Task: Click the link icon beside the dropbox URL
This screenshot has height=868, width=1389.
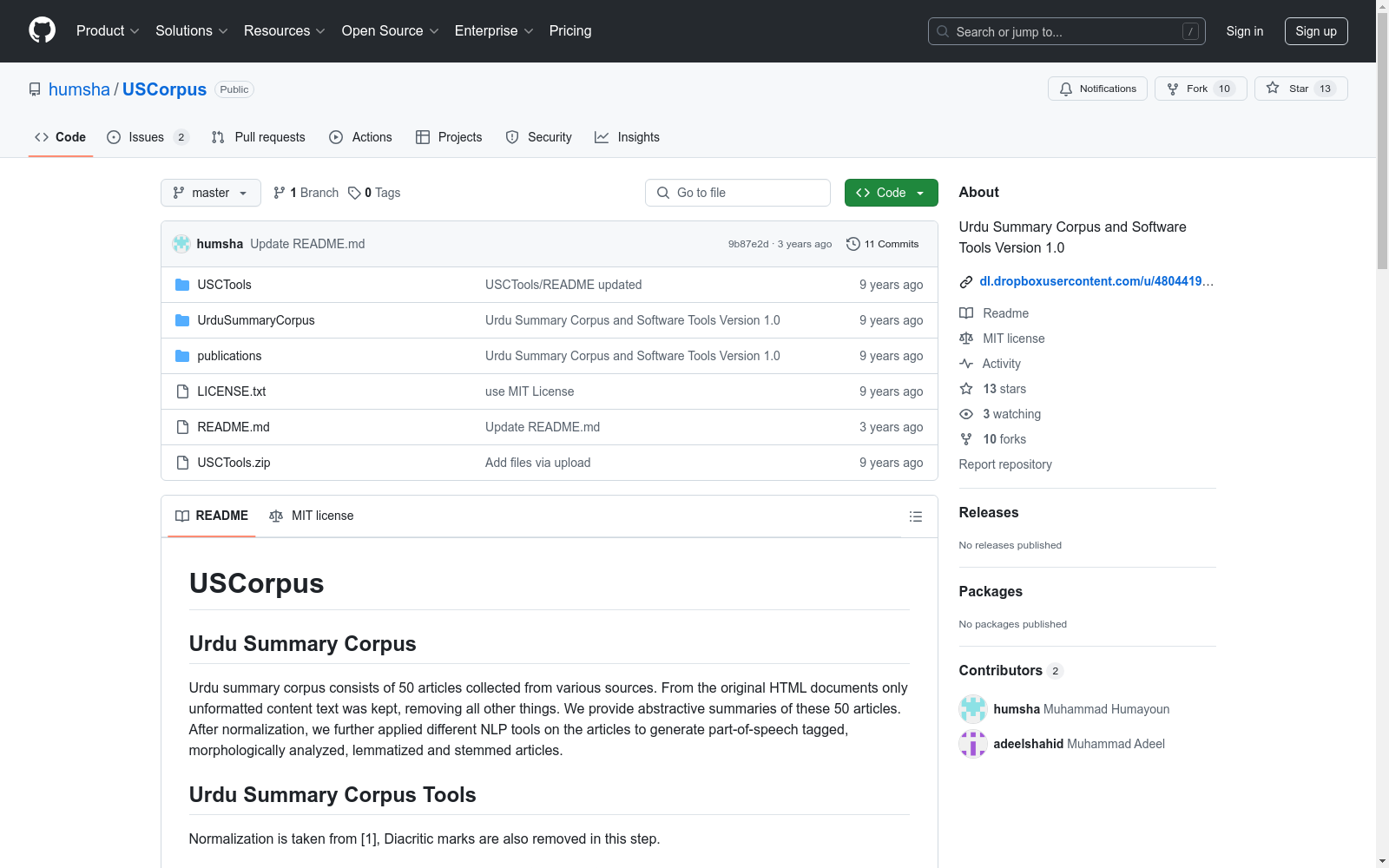Action: pyautogui.click(x=966, y=282)
